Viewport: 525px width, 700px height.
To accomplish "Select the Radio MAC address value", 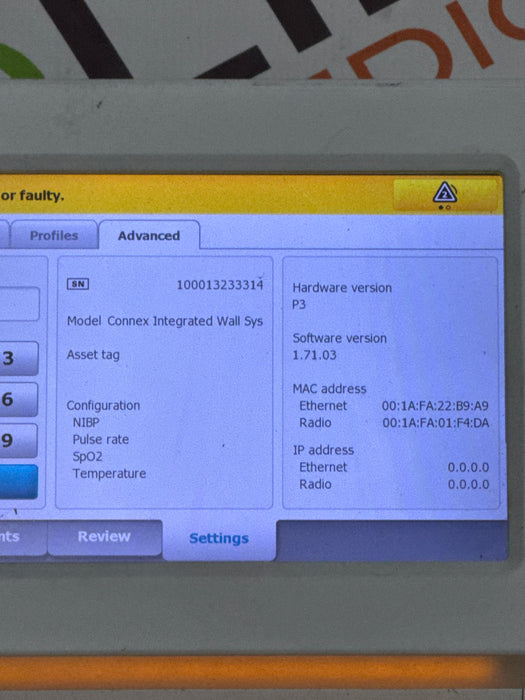I will click(x=436, y=423).
